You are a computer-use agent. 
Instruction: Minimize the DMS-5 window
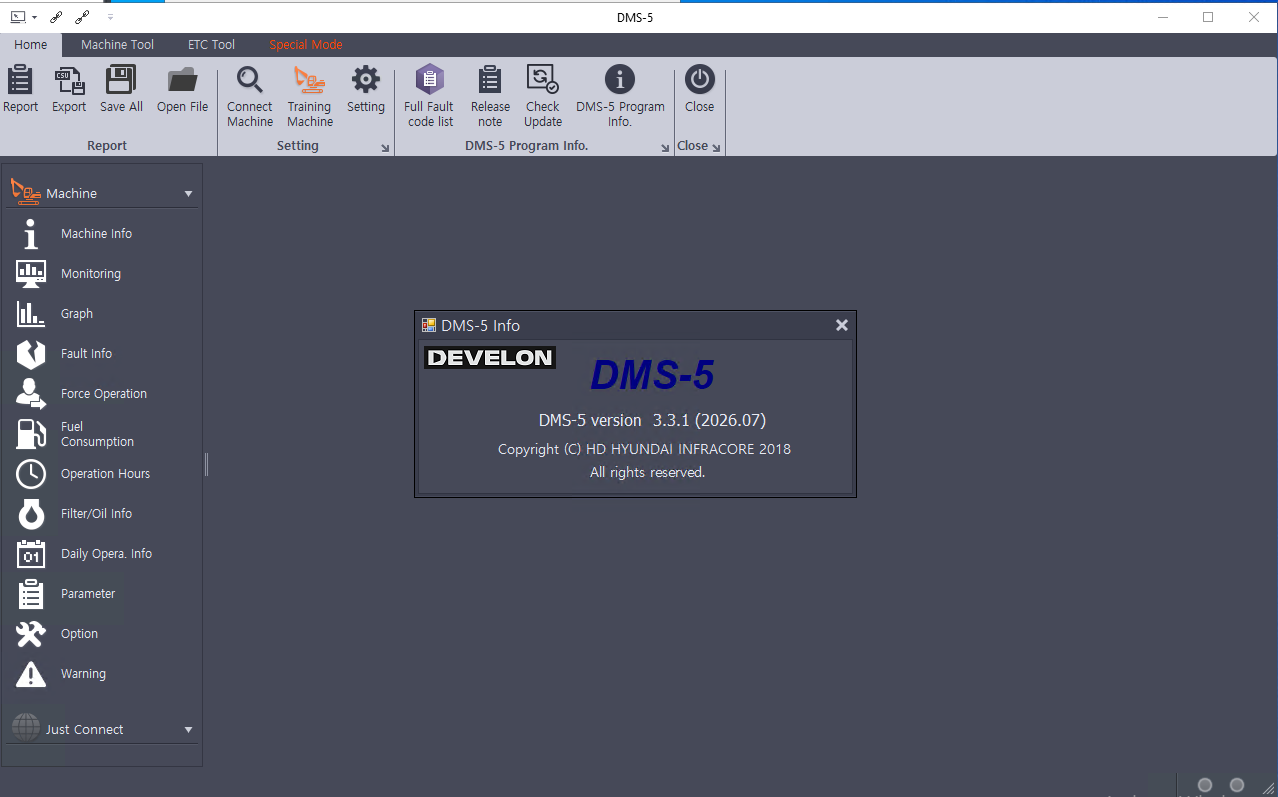pyautogui.click(x=1163, y=17)
